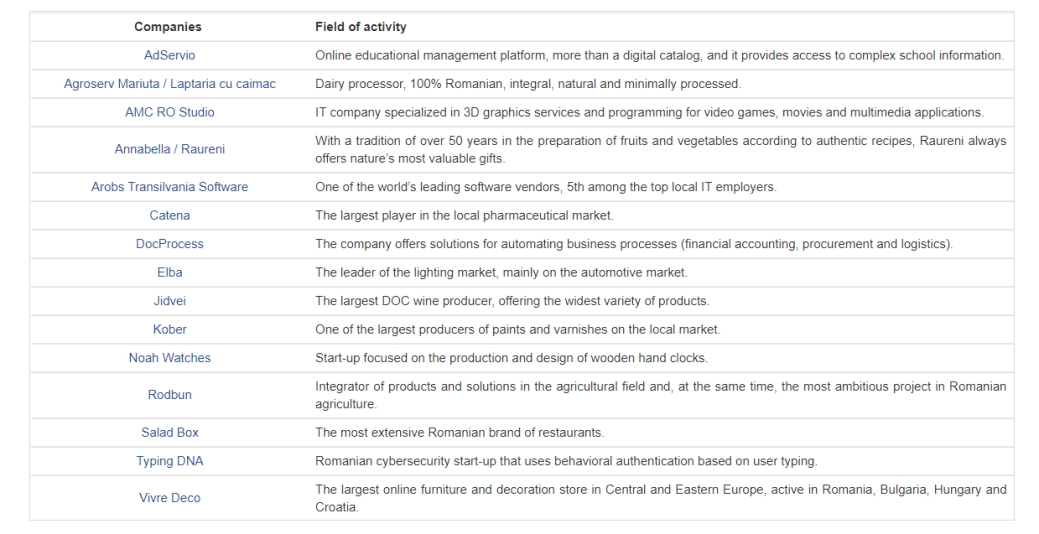
Task: Click the Field of activity column header
Action: click(x=360, y=26)
